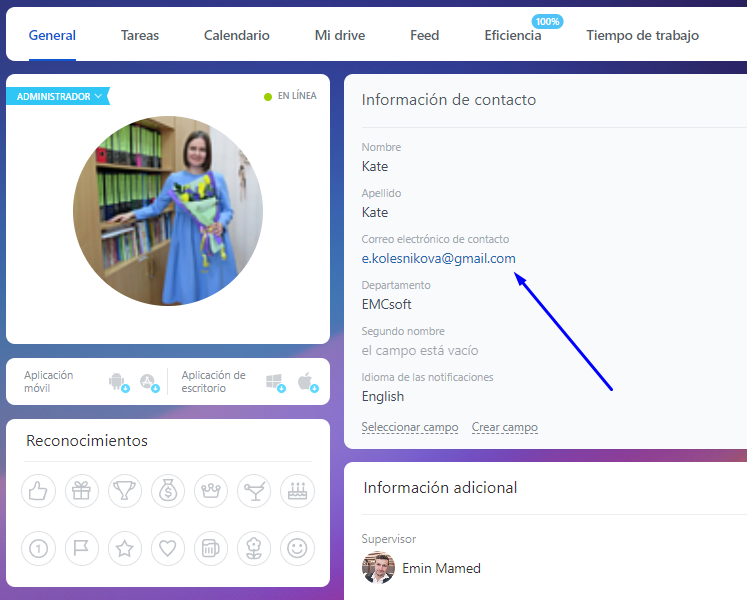Download the macOS desktop app
747x600 pixels.
307,381
